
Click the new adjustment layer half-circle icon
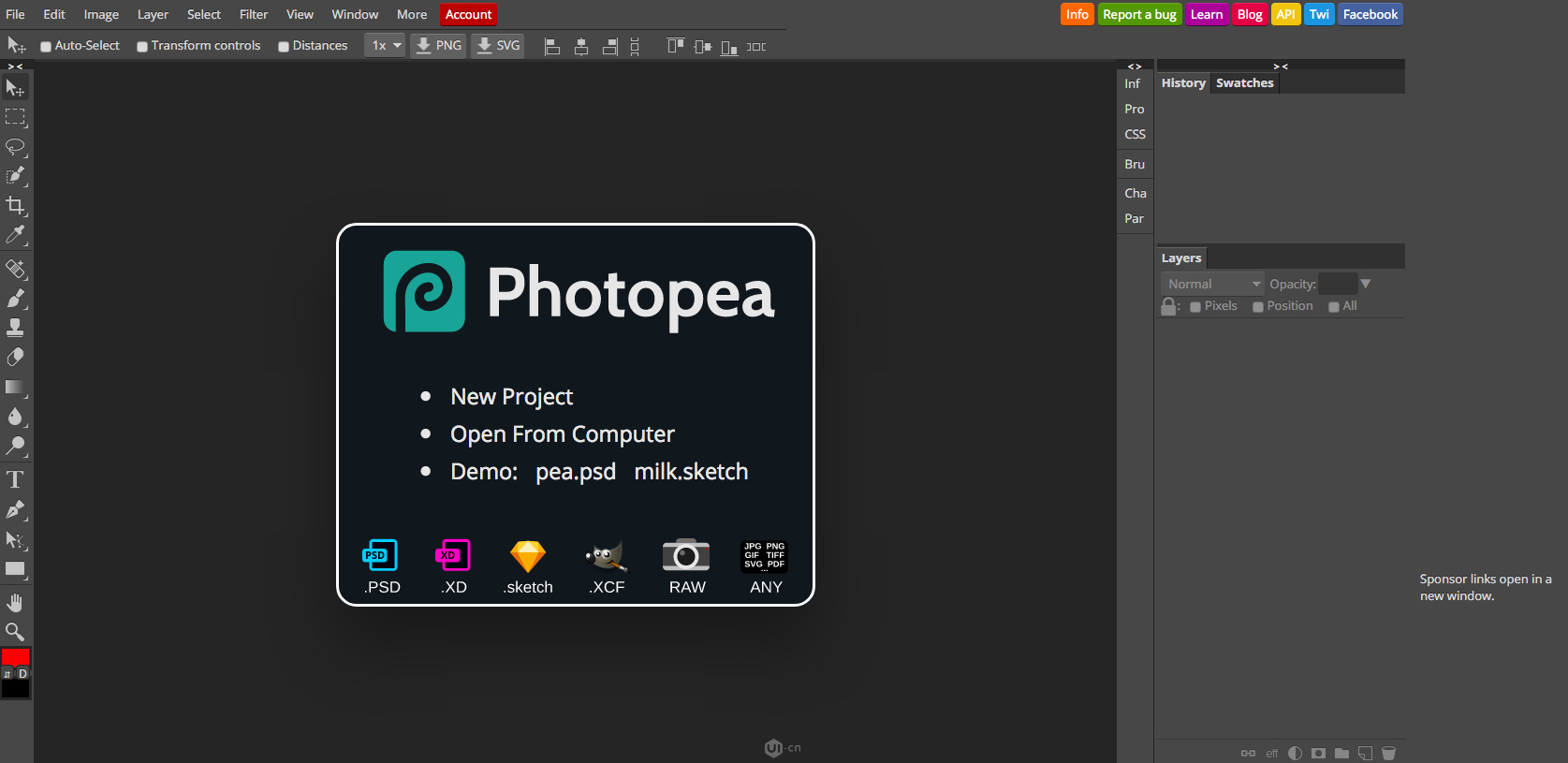[1296, 753]
